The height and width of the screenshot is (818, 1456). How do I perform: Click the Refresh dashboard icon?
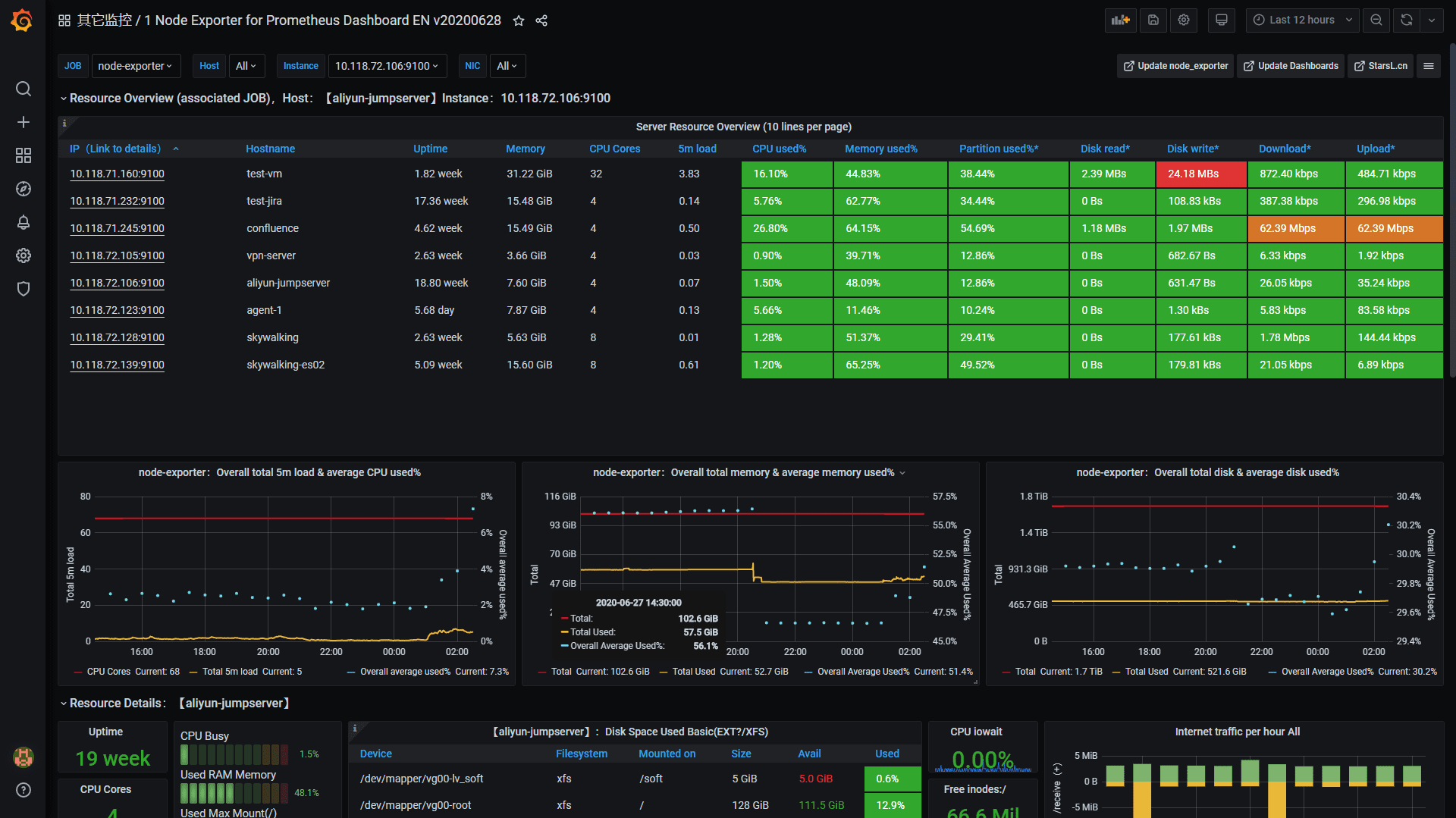1405,20
